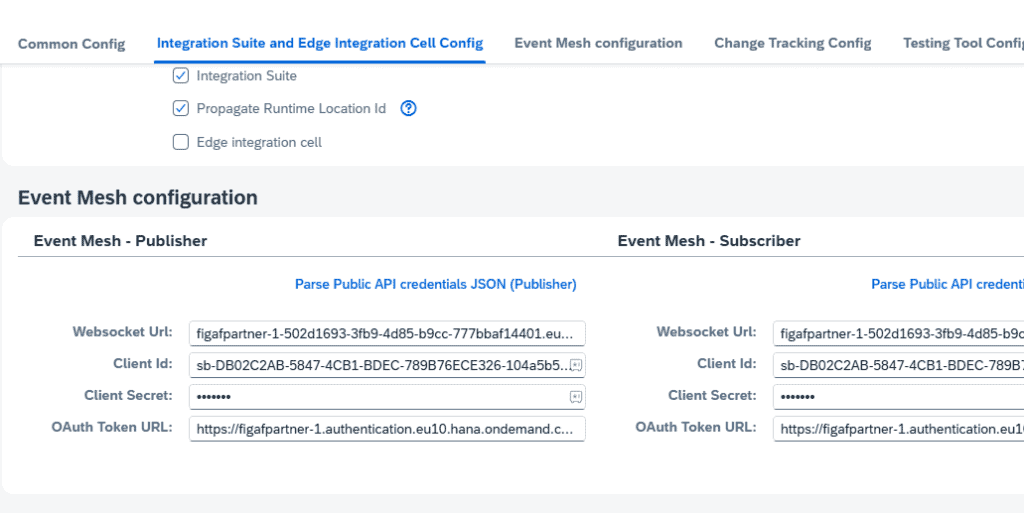The width and height of the screenshot is (1024, 513).
Task: Click the Event Mesh configuration section heading
Action: pos(138,198)
